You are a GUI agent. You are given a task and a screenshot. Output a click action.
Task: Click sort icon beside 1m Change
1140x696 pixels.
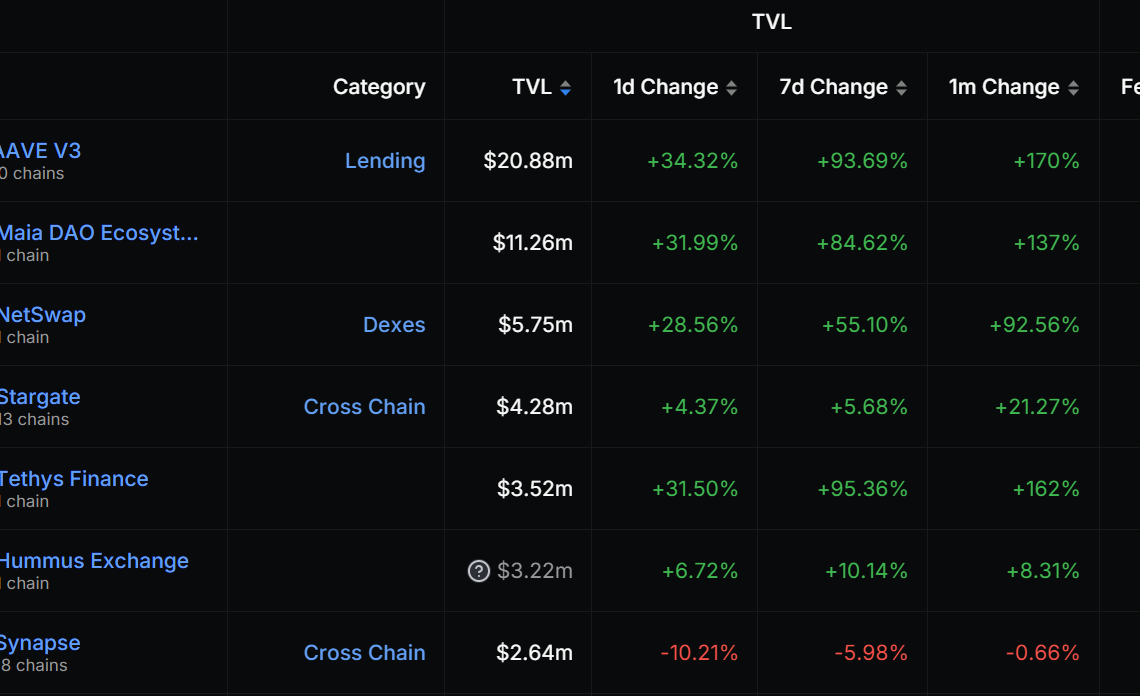pos(1073,88)
